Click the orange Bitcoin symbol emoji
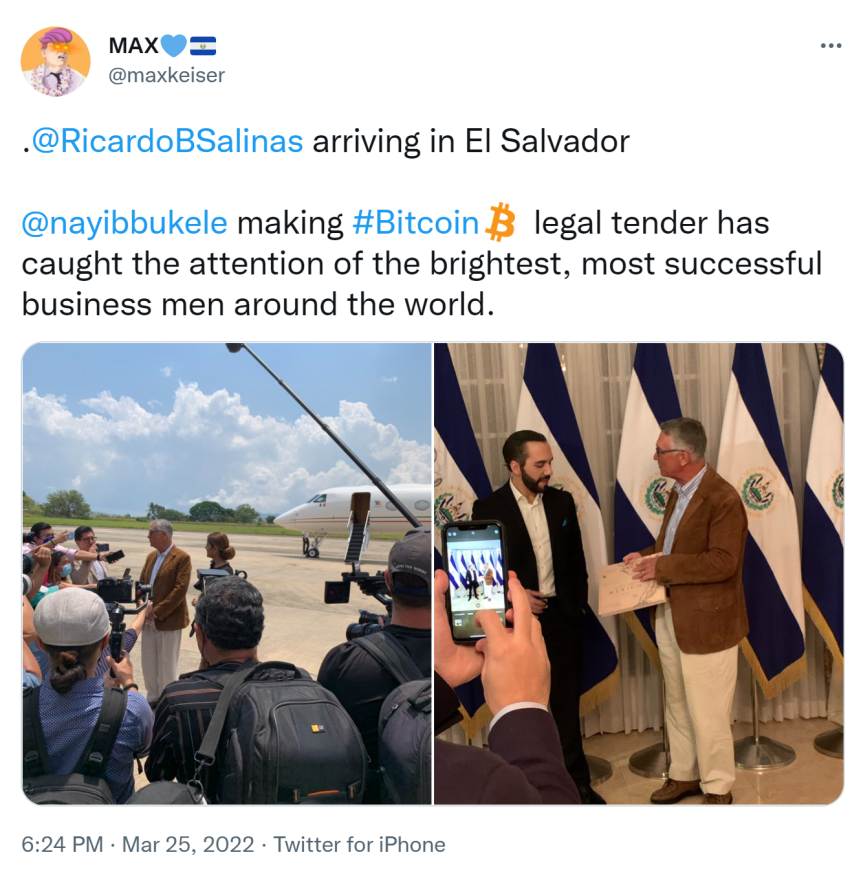The height and width of the screenshot is (881, 861). point(500,222)
